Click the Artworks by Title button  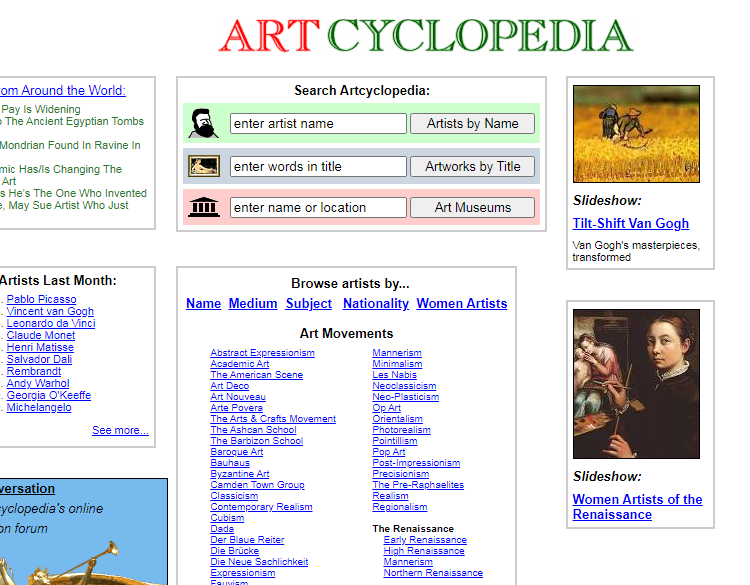[x=473, y=166]
